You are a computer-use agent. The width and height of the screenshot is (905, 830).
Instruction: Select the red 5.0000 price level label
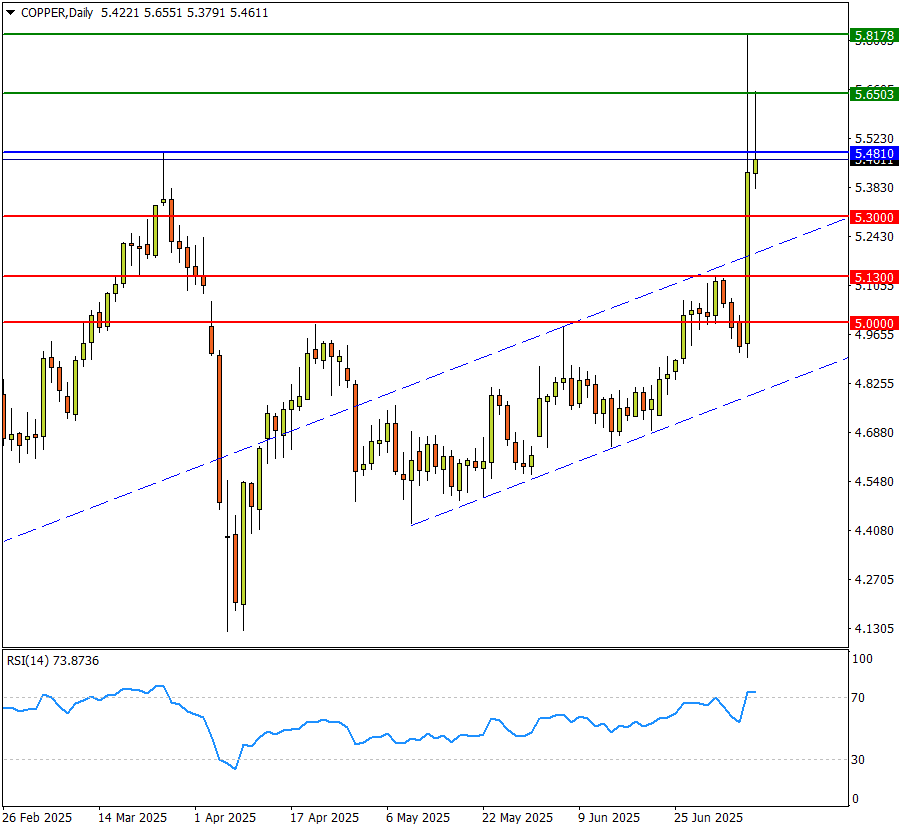pos(876,323)
